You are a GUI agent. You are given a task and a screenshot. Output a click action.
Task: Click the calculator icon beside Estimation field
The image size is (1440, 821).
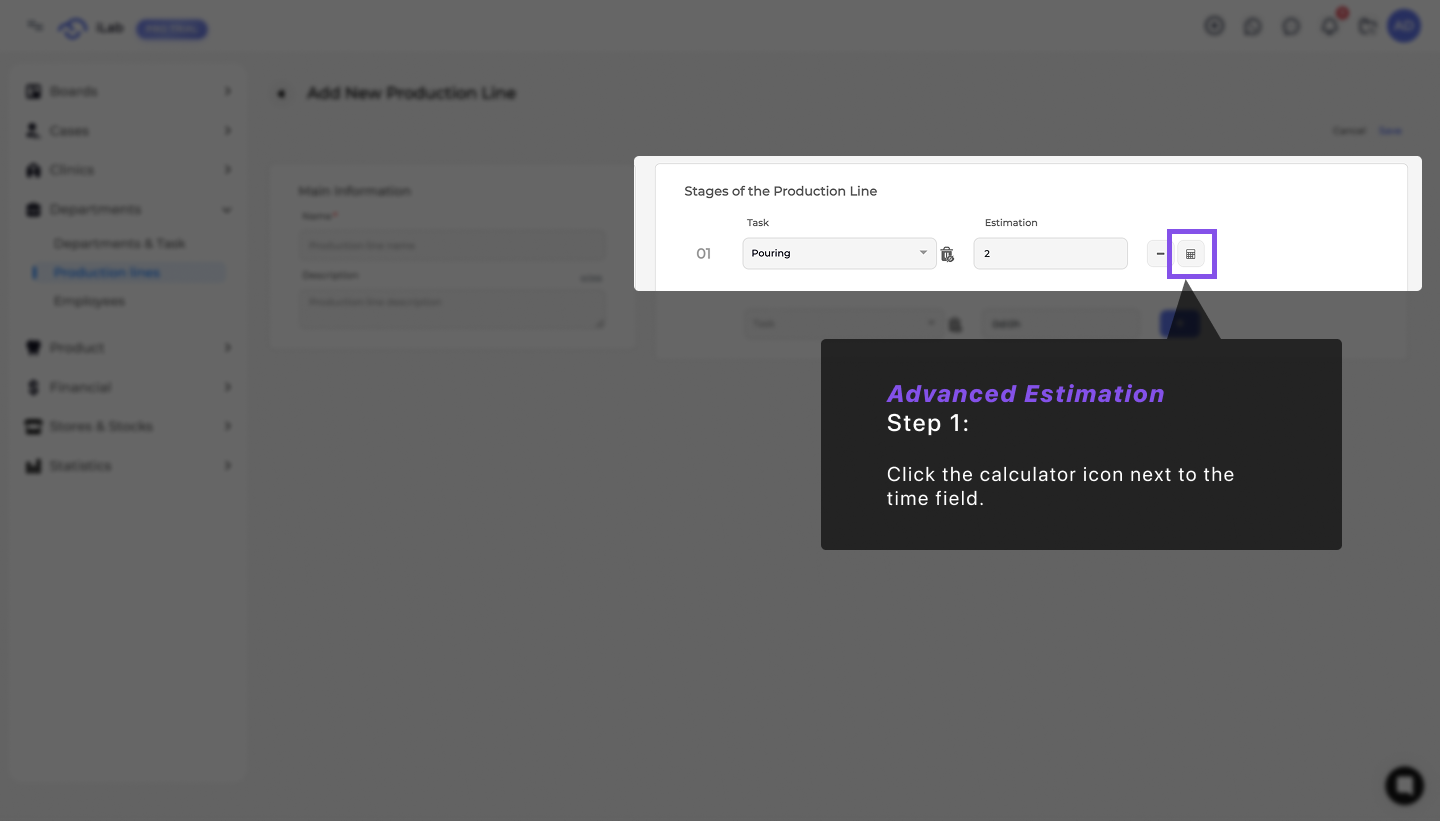pos(1190,254)
